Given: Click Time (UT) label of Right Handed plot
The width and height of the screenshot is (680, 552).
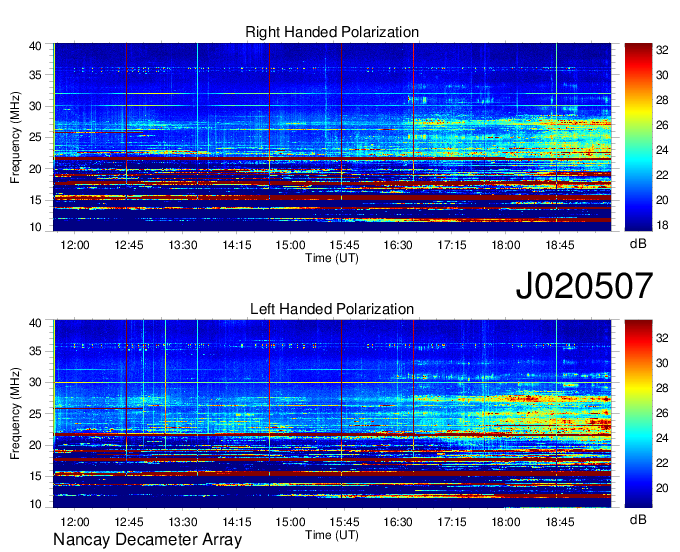Looking at the screenshot, I should (x=332, y=258).
